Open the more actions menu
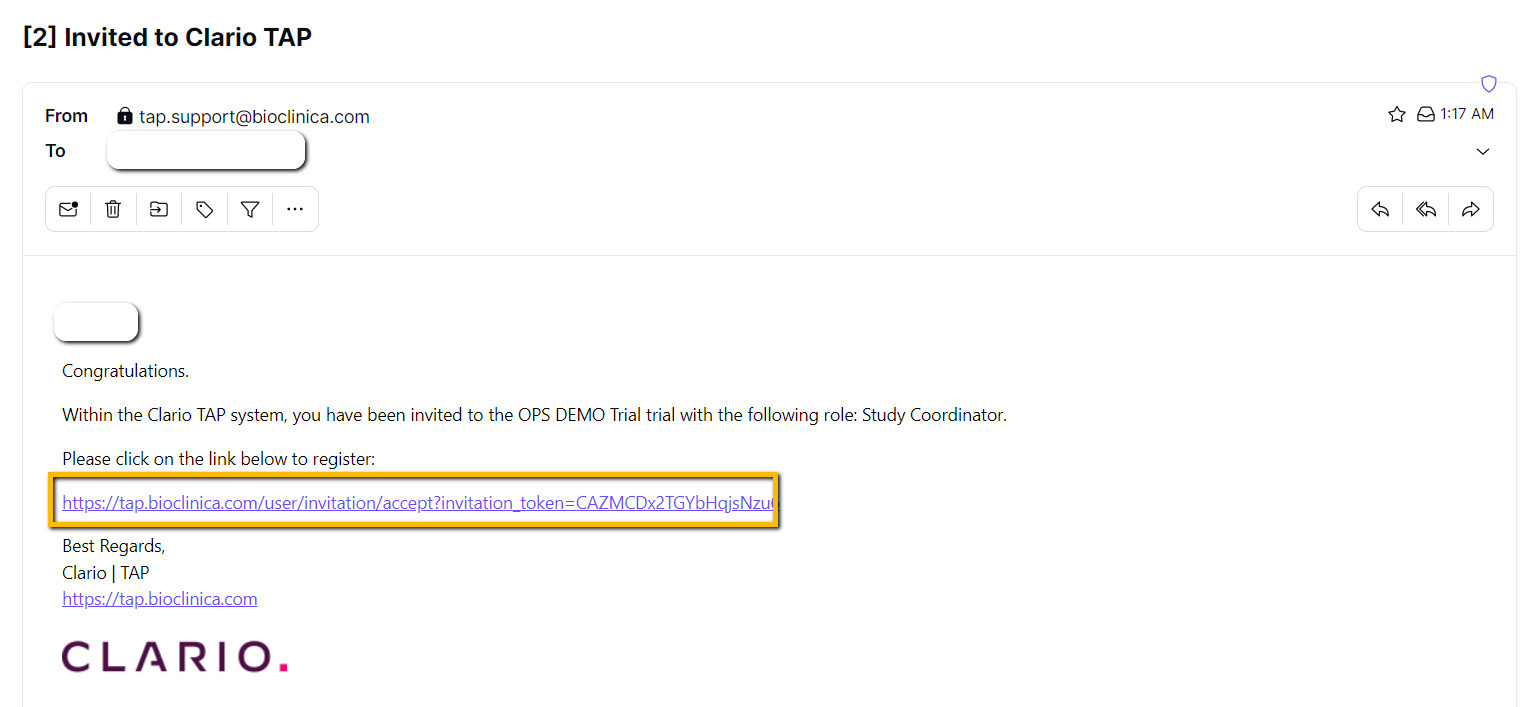Viewport: 1520px width, 707px height. [295, 209]
